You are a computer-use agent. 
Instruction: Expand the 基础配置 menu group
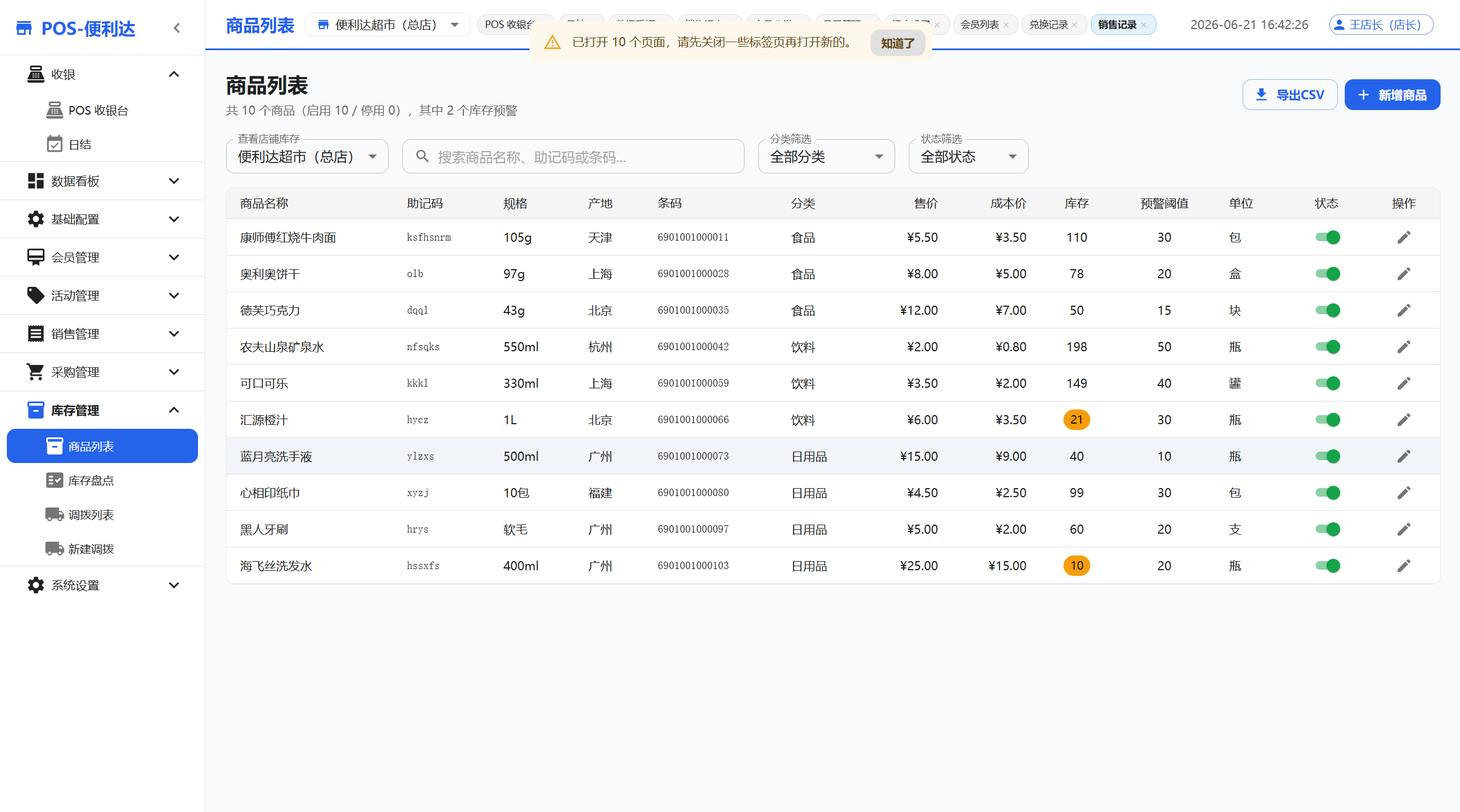click(174, 219)
